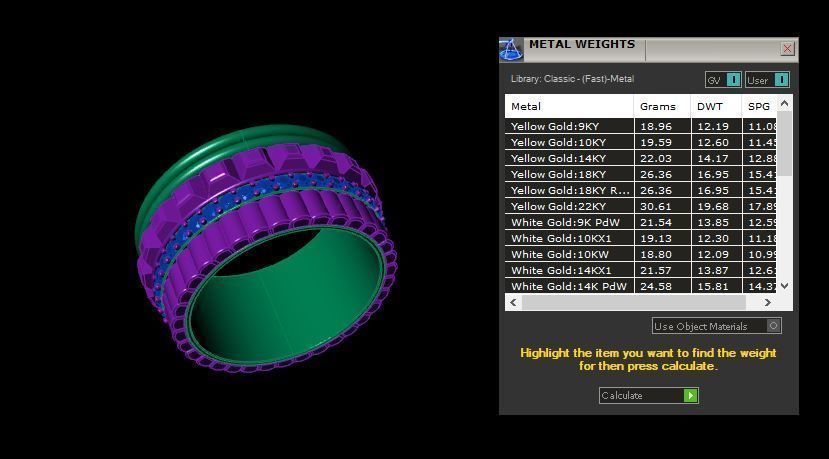
Task: Select the White Gold:9K PdW row
Action: pyautogui.click(x=641, y=222)
